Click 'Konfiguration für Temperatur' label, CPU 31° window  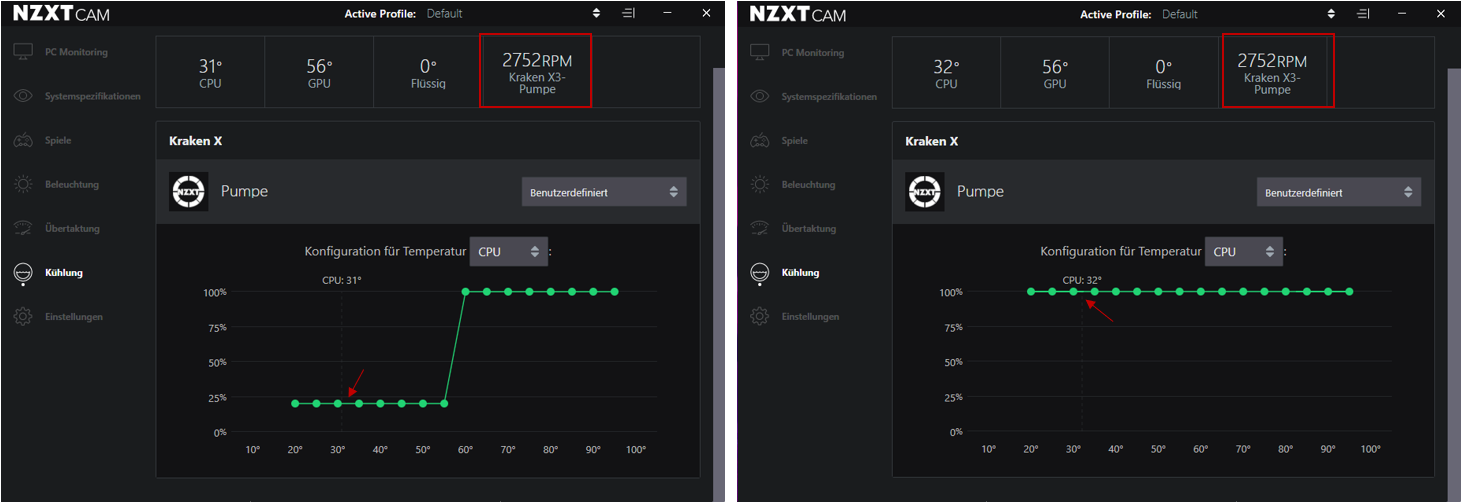[385, 252]
